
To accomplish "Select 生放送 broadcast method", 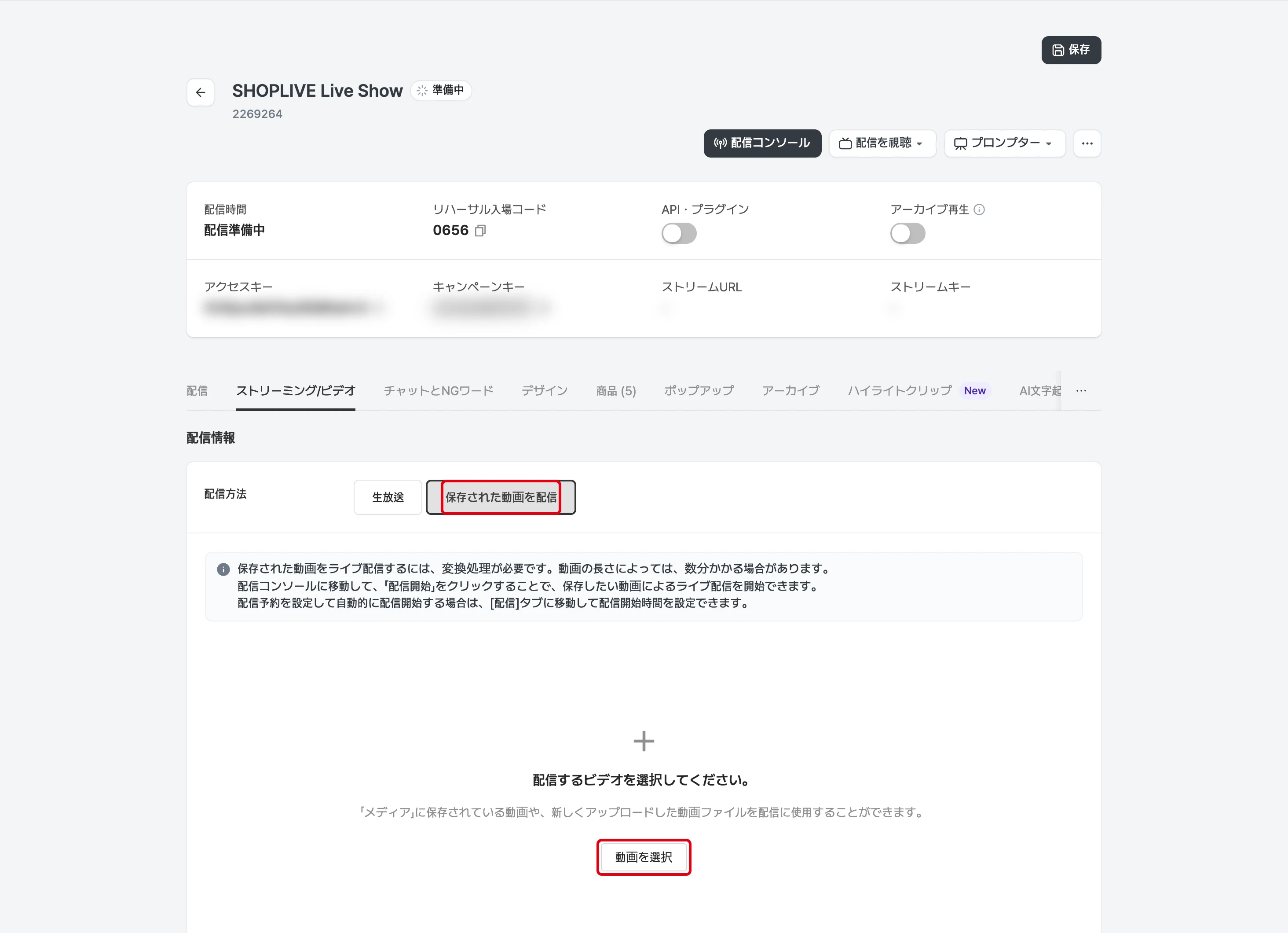I will click(x=388, y=497).
